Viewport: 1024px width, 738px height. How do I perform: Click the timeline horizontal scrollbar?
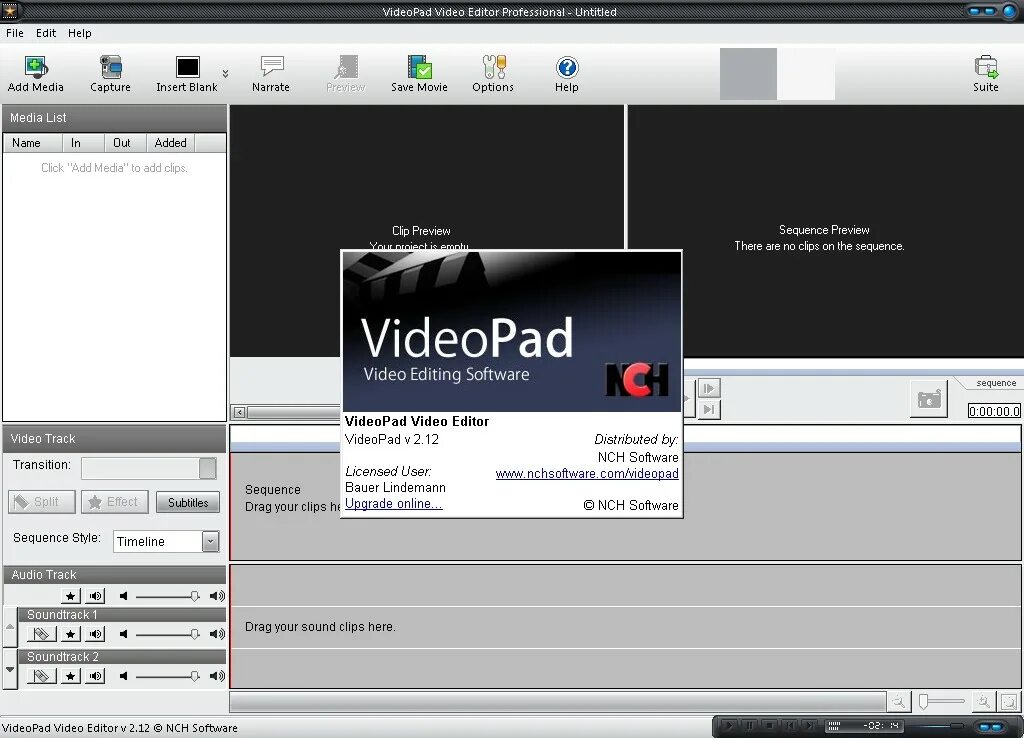(x=558, y=702)
